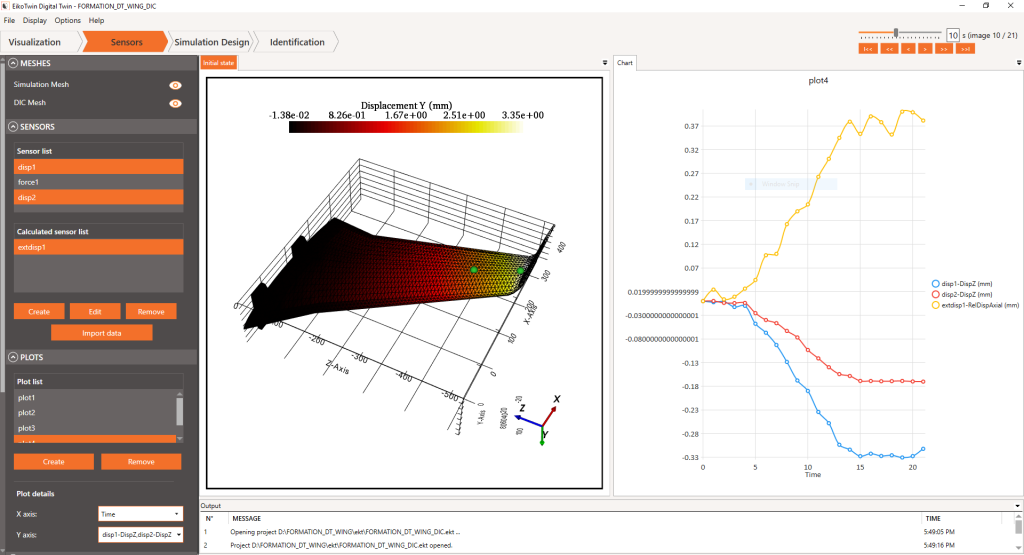
Task: Open the Display menu
Action: coord(35,20)
